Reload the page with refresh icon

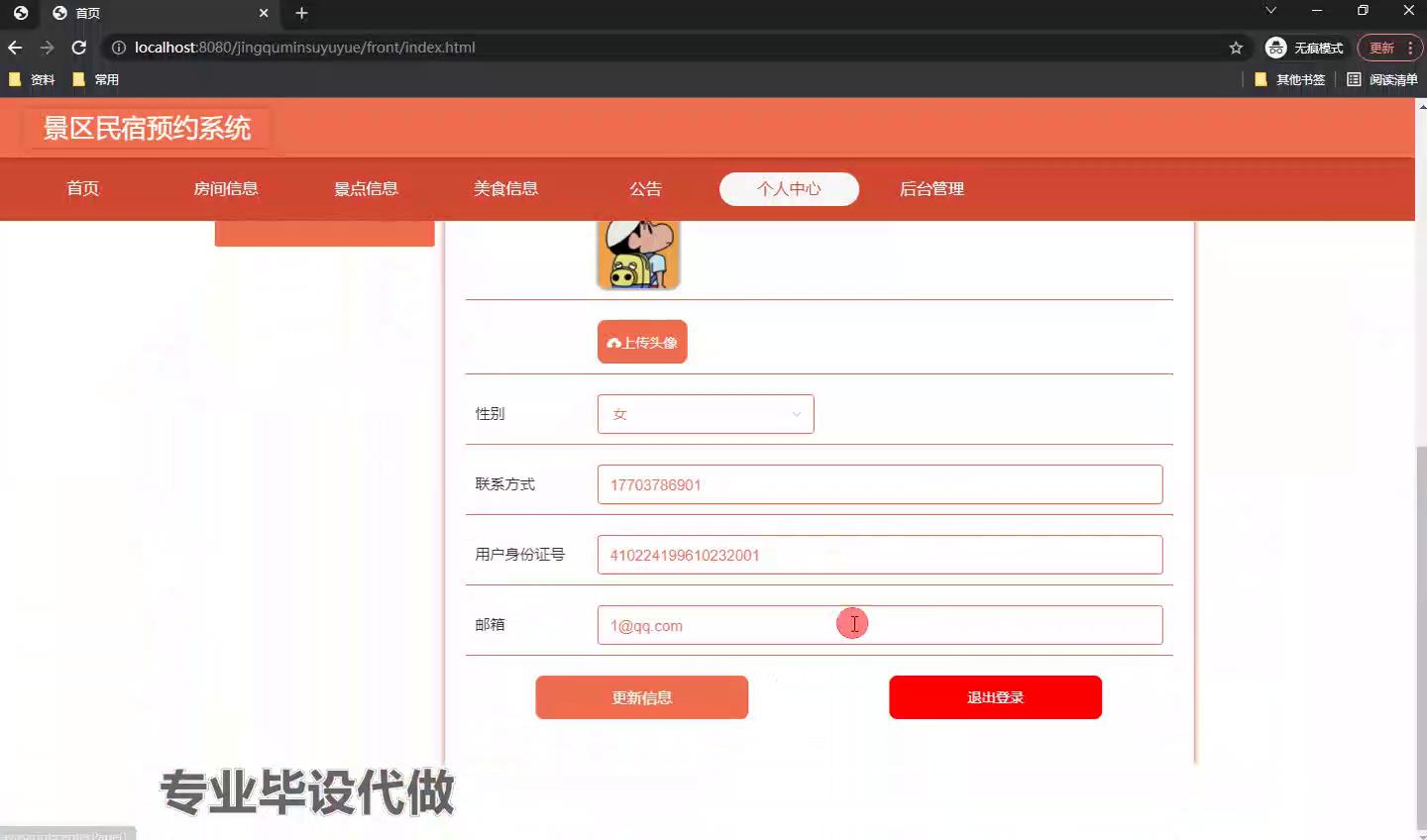[x=79, y=48]
